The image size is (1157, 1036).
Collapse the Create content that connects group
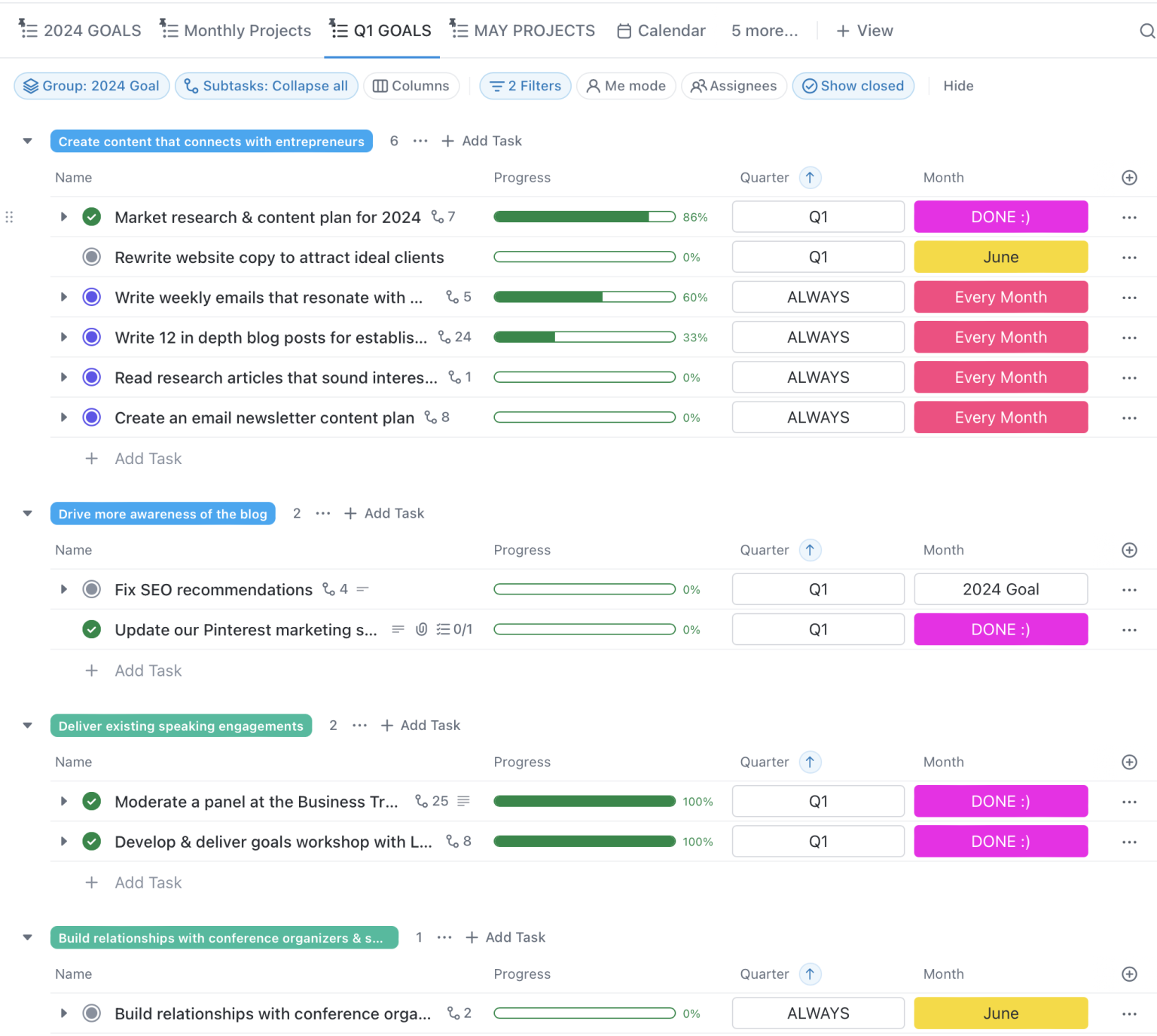tap(28, 141)
